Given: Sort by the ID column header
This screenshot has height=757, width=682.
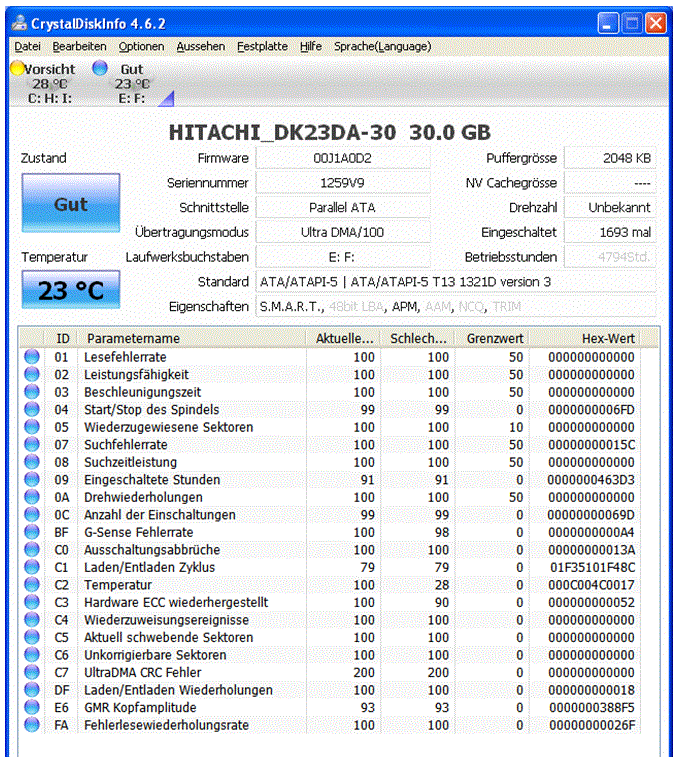Looking at the screenshot, I should [62, 338].
